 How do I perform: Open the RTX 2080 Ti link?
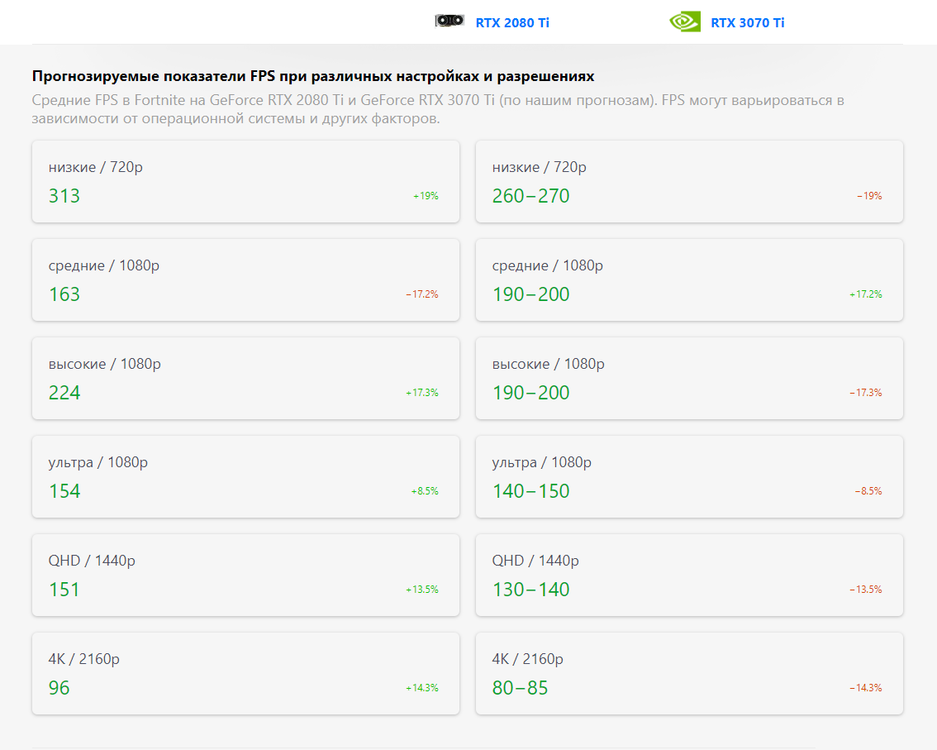tap(512, 23)
